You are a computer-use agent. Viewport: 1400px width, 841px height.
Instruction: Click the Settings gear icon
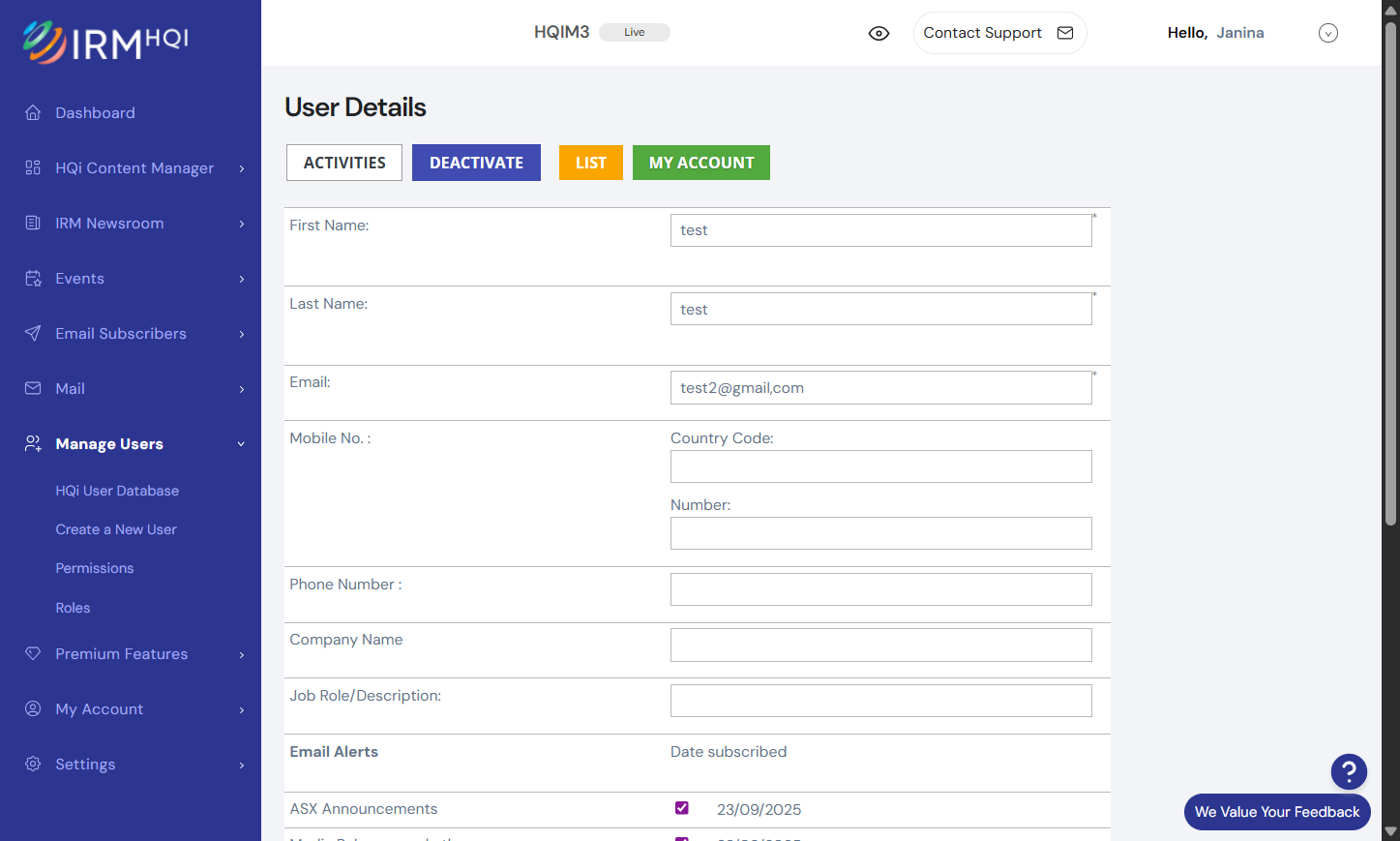33,764
